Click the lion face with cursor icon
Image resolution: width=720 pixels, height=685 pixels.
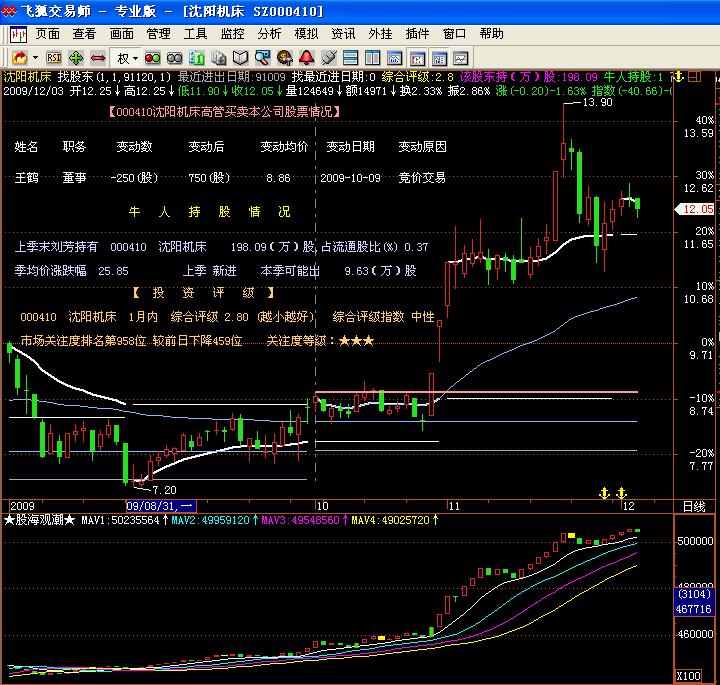pos(285,58)
